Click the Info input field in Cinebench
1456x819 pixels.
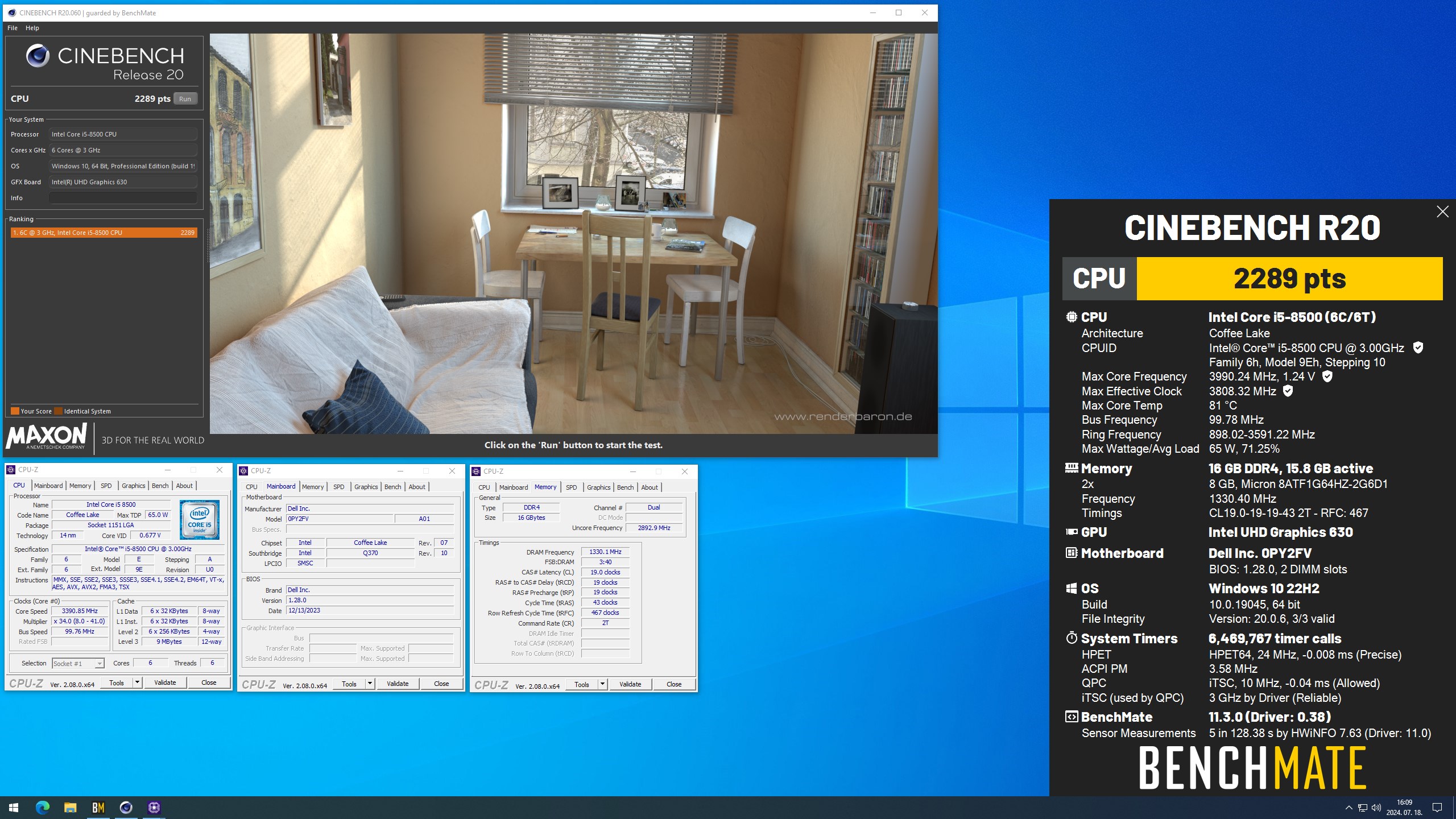[x=123, y=198]
